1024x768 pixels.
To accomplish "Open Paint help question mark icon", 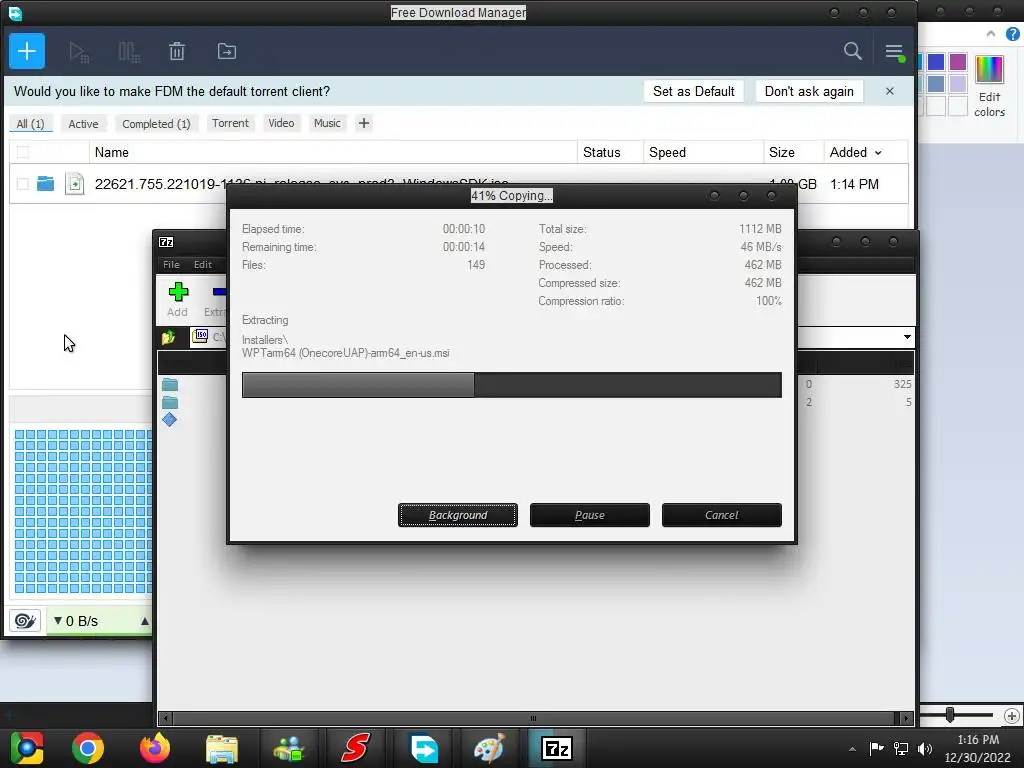I will pos(1013,34).
